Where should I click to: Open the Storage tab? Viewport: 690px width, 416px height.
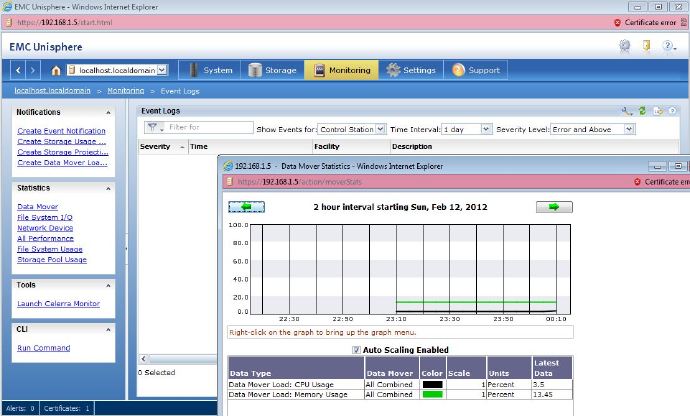pos(272,70)
